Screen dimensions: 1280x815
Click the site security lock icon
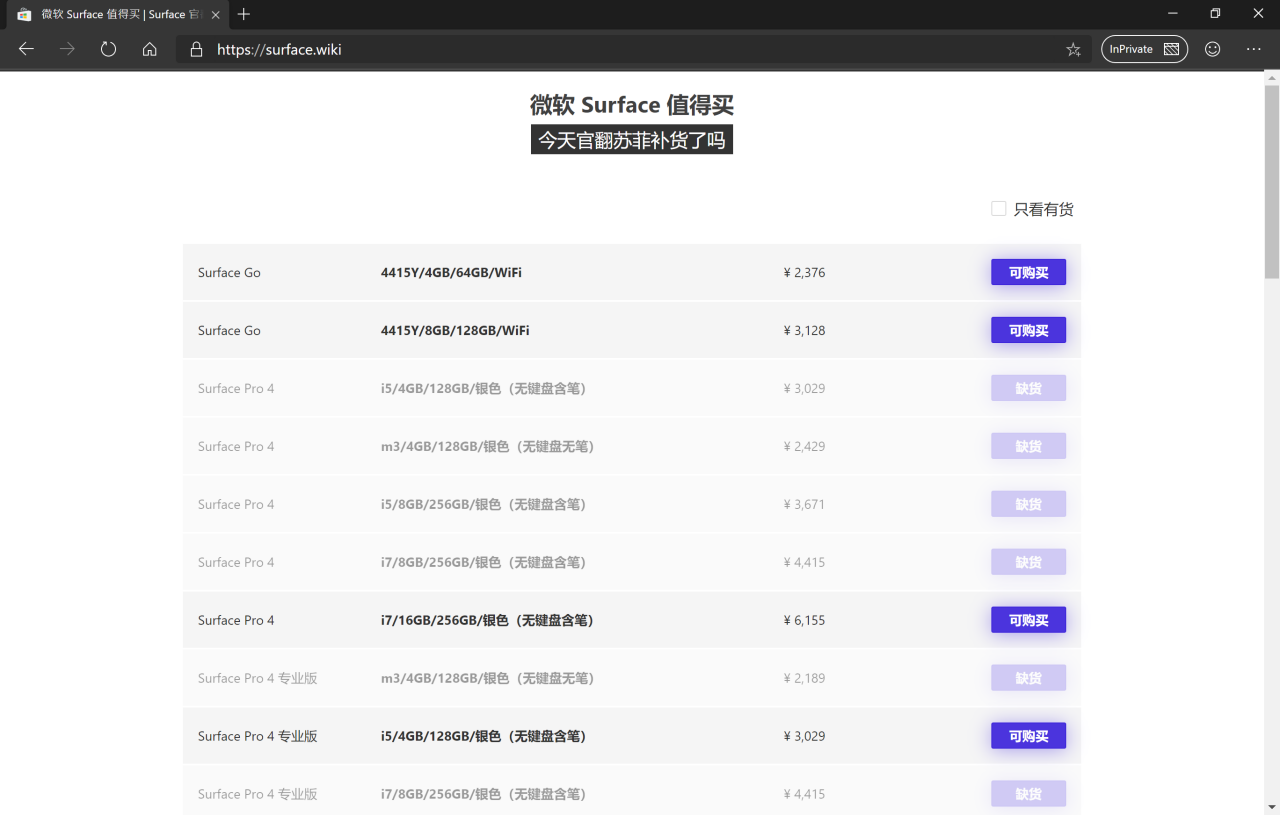pyautogui.click(x=196, y=48)
